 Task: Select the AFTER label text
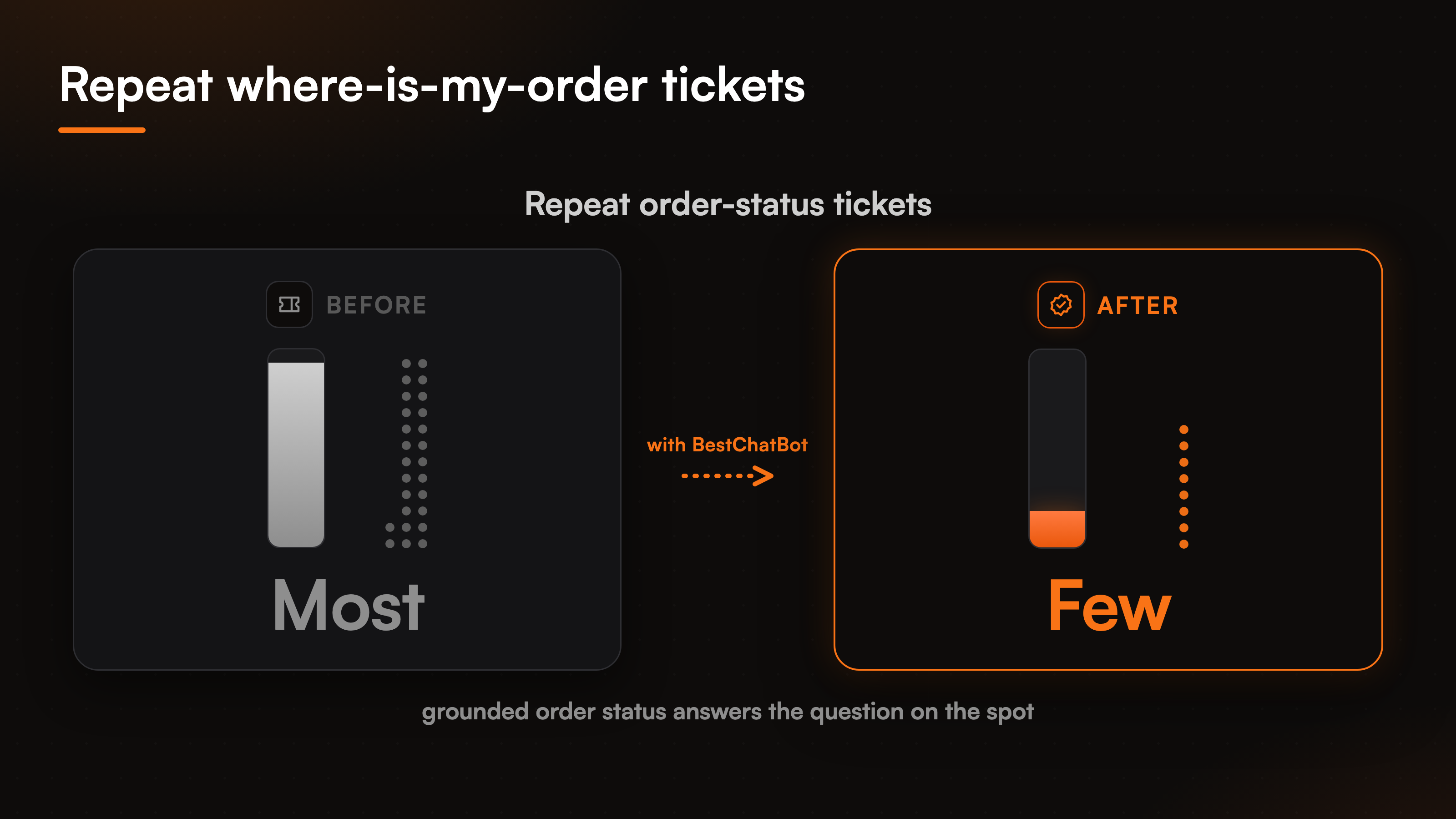(x=1138, y=306)
